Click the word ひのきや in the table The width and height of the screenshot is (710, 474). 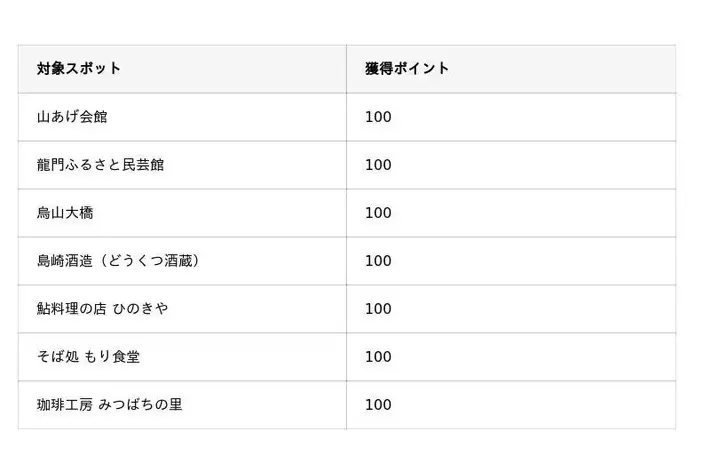(x=140, y=309)
